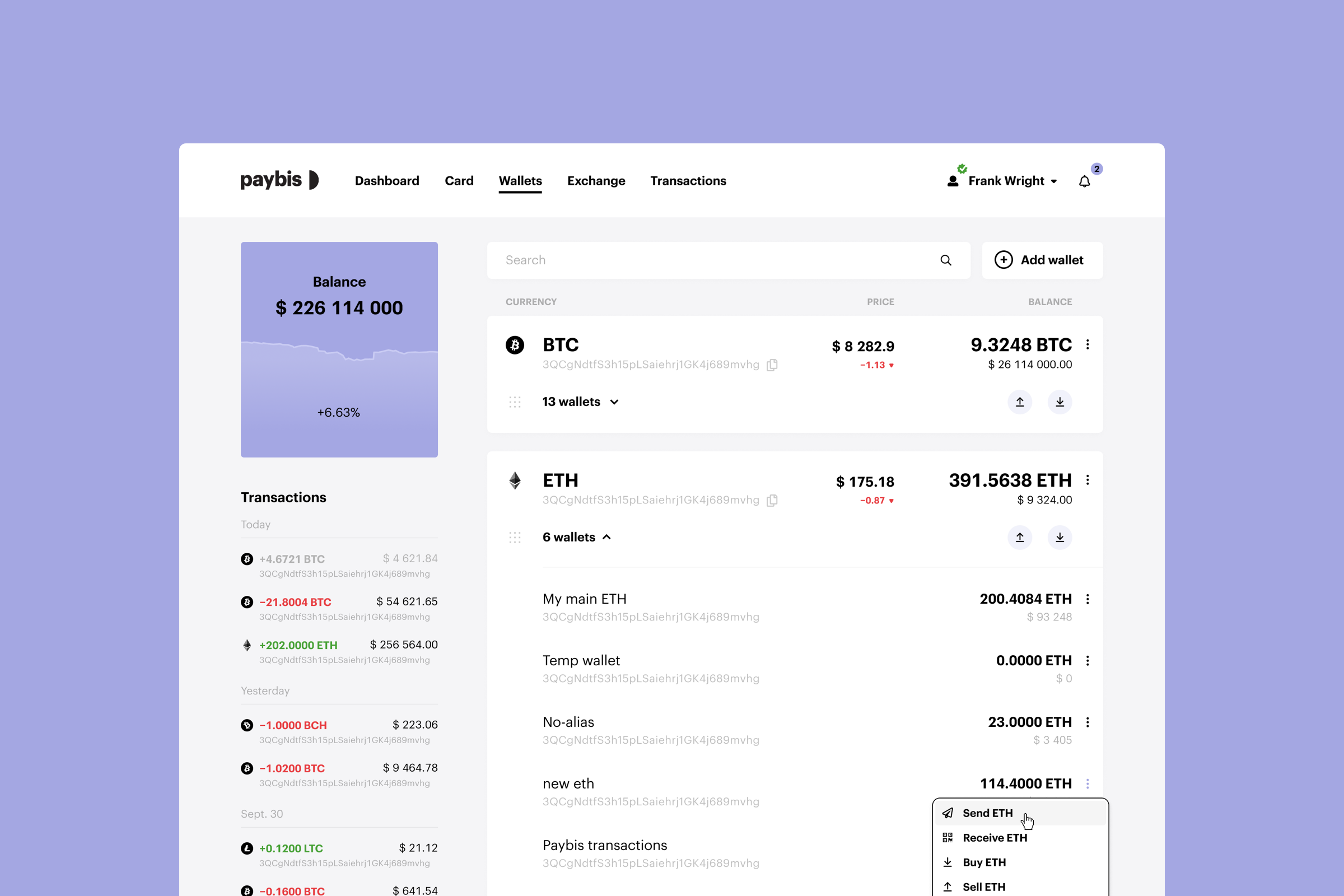Click the BTC drag handle grid icon

pyautogui.click(x=515, y=402)
